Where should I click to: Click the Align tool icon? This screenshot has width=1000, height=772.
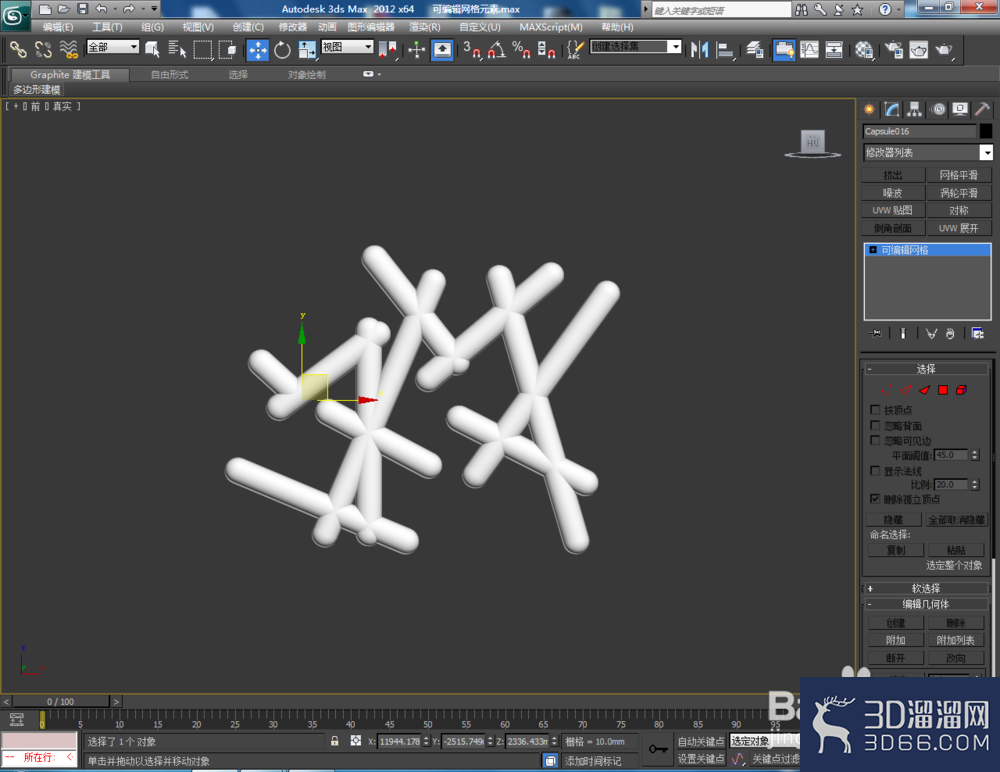(724, 49)
